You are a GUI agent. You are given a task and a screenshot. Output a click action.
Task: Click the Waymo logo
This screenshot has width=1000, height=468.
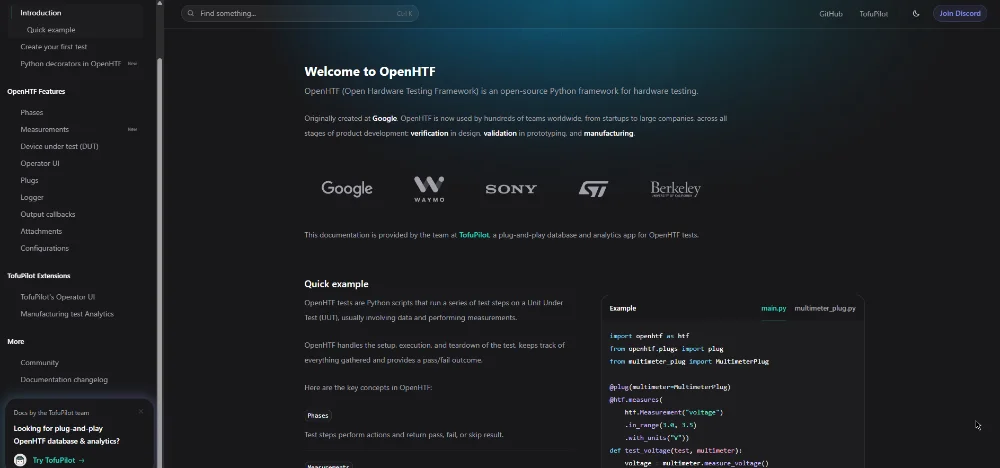pyautogui.click(x=429, y=189)
